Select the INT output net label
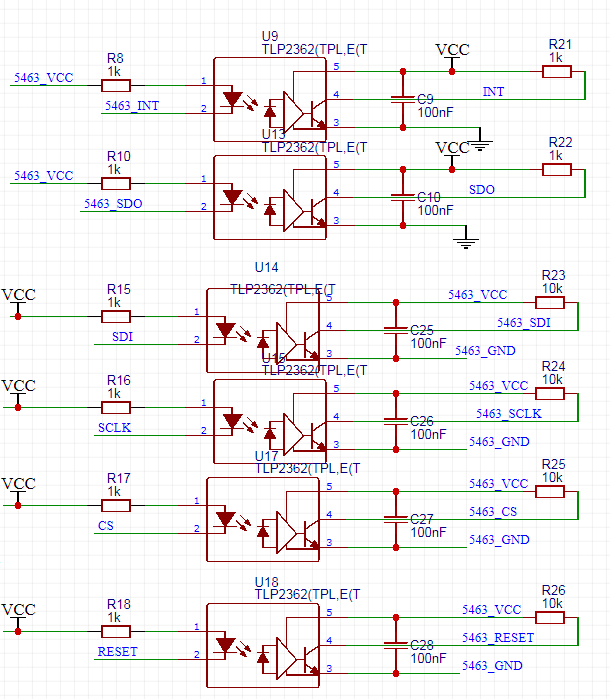Image resolution: width=610 pixels, height=699 pixels. [x=493, y=92]
